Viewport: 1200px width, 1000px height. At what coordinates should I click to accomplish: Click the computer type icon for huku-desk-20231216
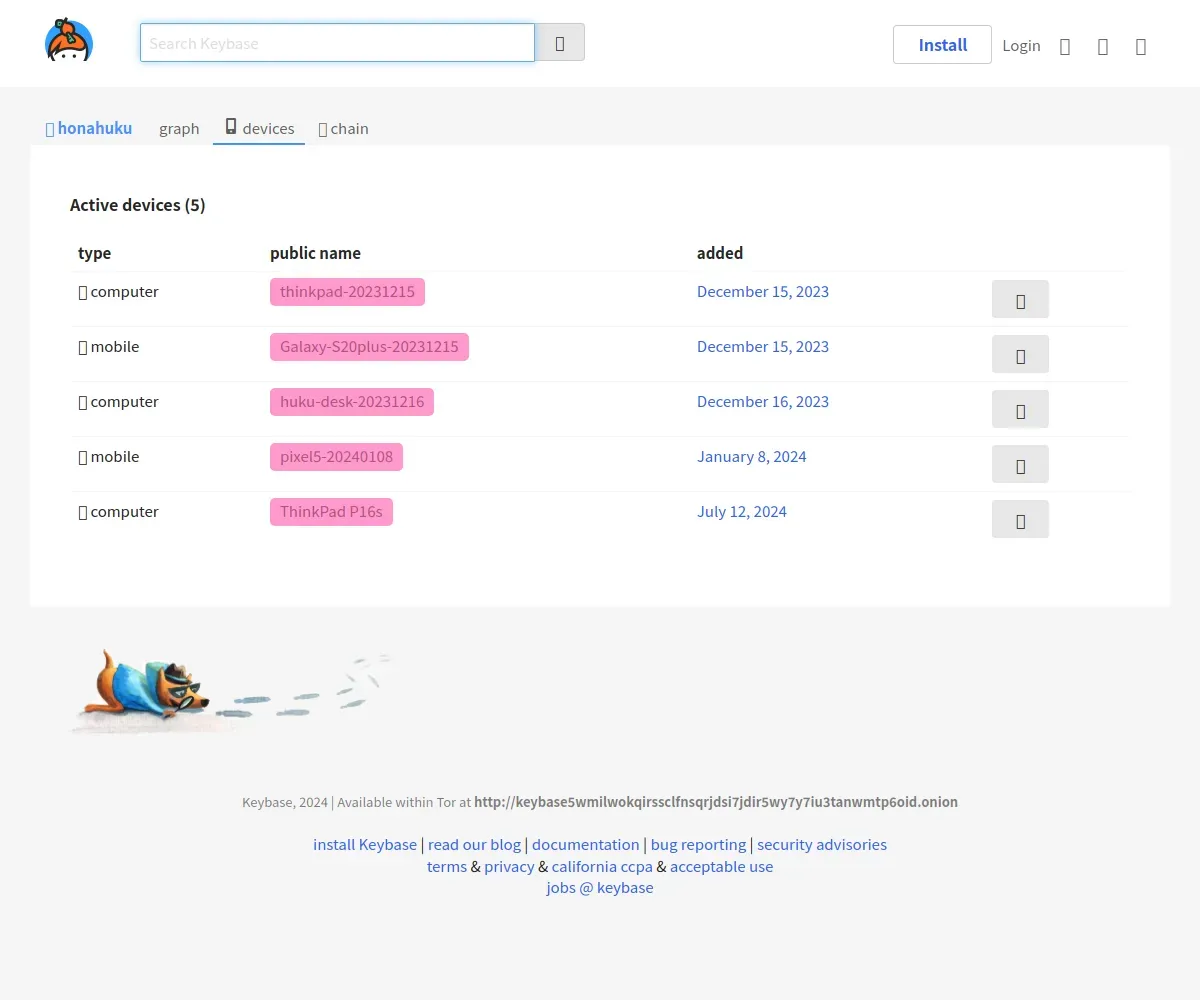83,402
